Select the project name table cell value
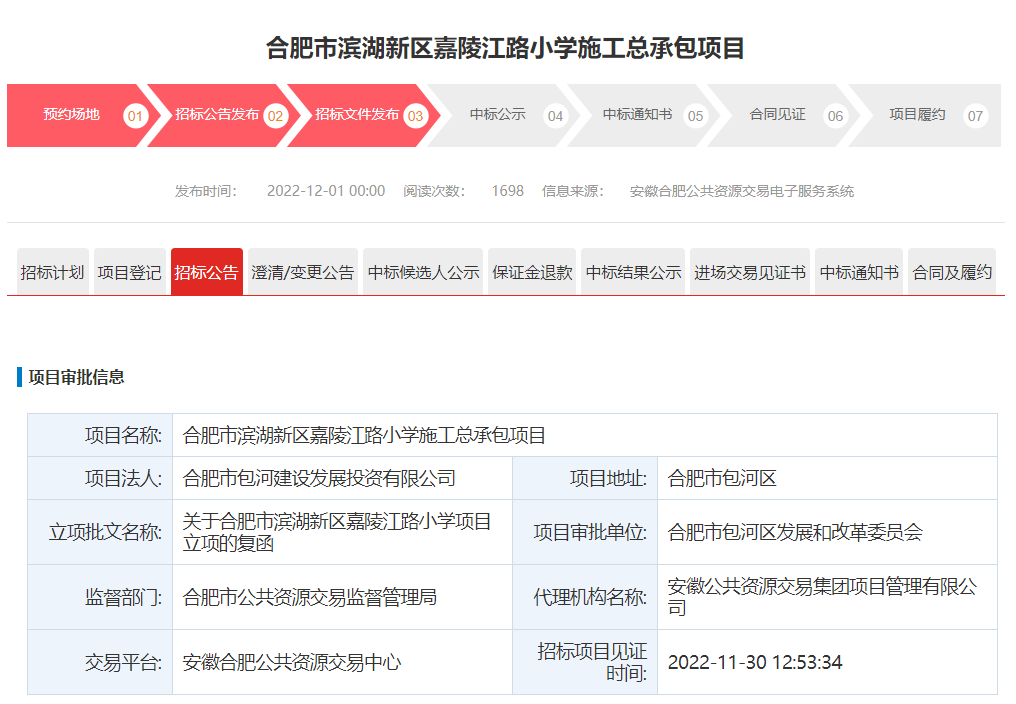1016x704 pixels. (x=584, y=435)
